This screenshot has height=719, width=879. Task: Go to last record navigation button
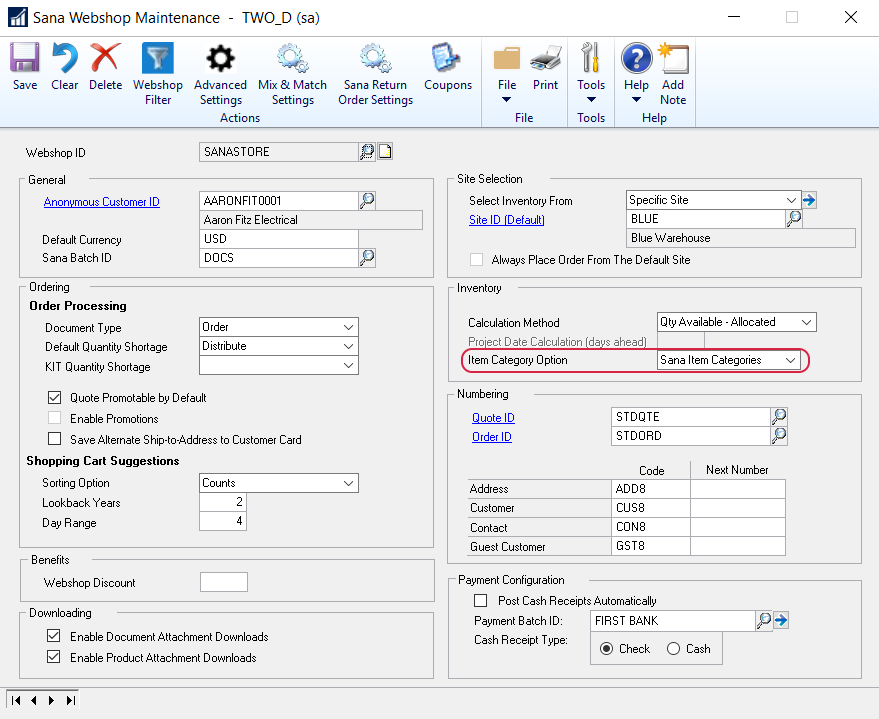pos(71,700)
